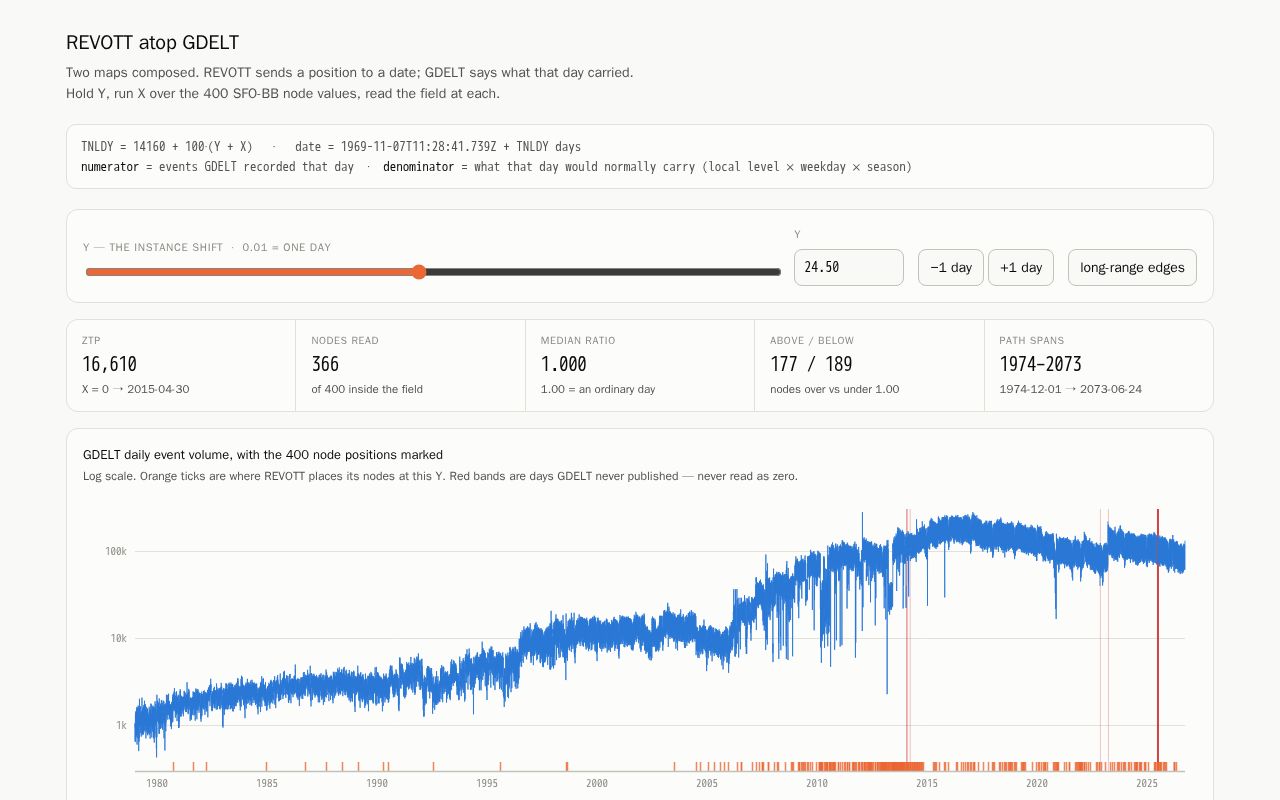Click the Y value input field
1280x800 pixels.
tap(849, 268)
